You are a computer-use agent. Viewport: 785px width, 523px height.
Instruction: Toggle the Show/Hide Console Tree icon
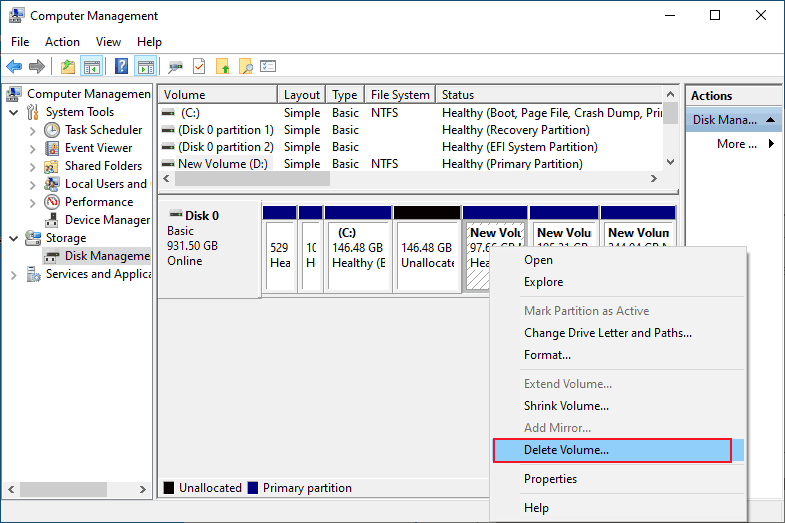92,66
